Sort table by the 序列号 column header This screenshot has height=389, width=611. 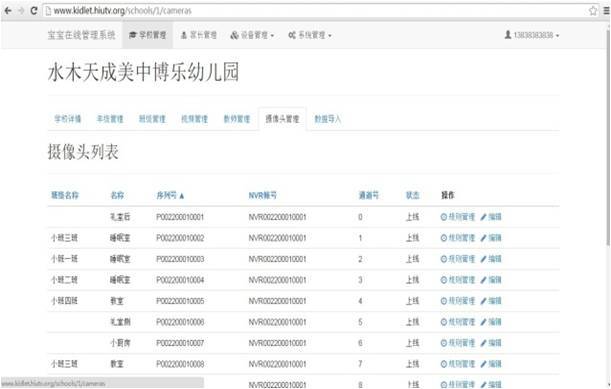(170, 195)
